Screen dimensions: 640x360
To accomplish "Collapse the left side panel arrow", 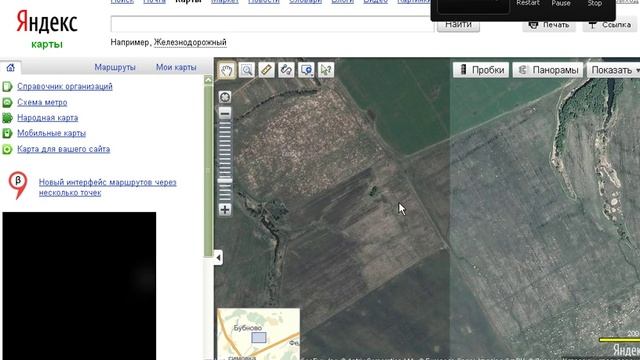I will [218, 258].
